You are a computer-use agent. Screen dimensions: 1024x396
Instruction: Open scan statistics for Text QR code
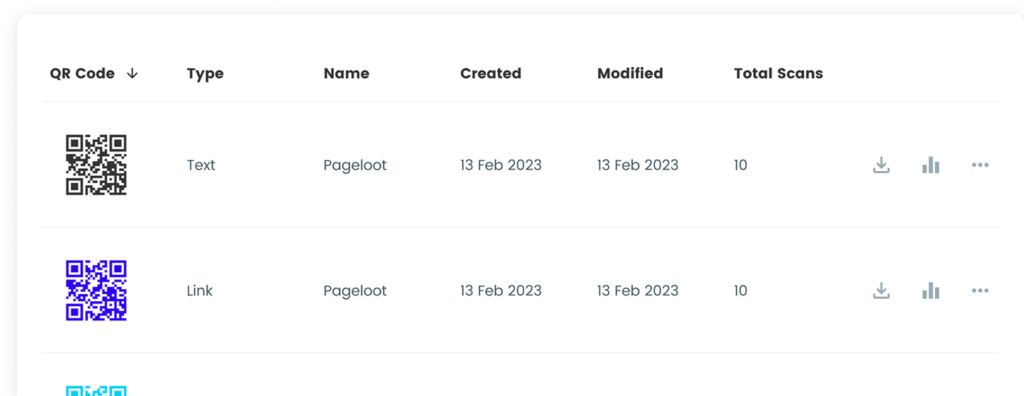coord(931,165)
